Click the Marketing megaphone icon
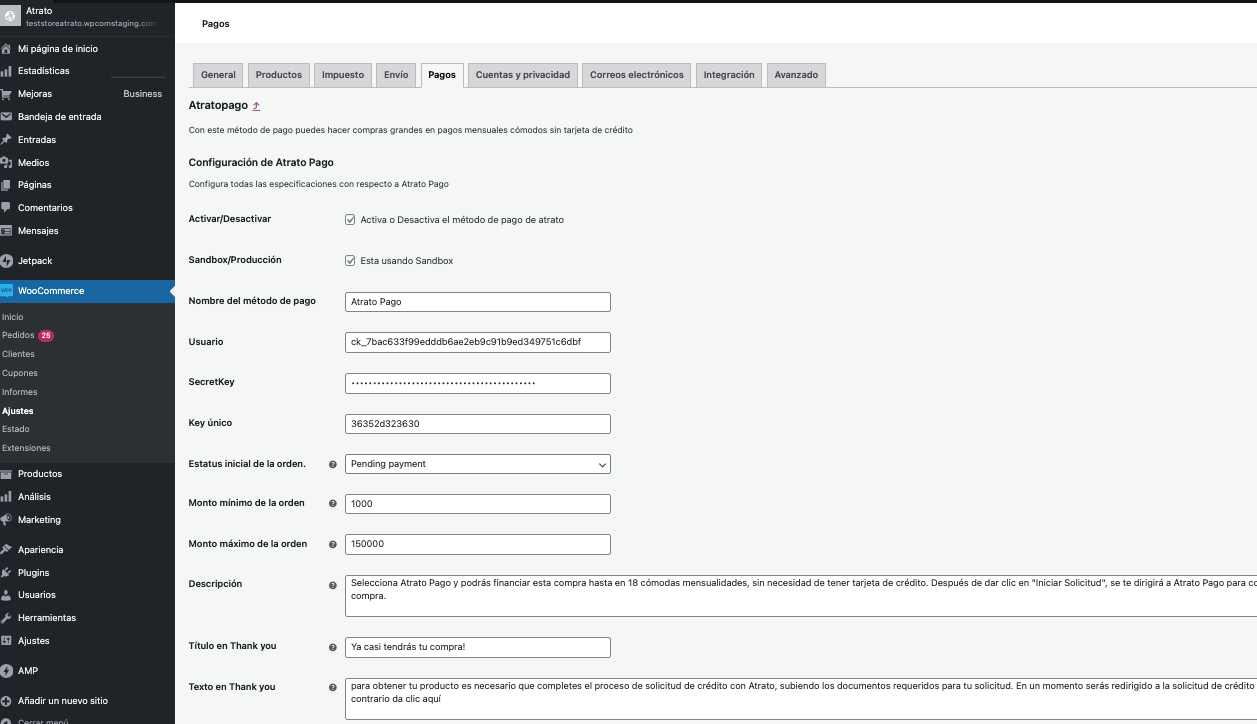The image size is (1257, 724). click(x=7, y=520)
